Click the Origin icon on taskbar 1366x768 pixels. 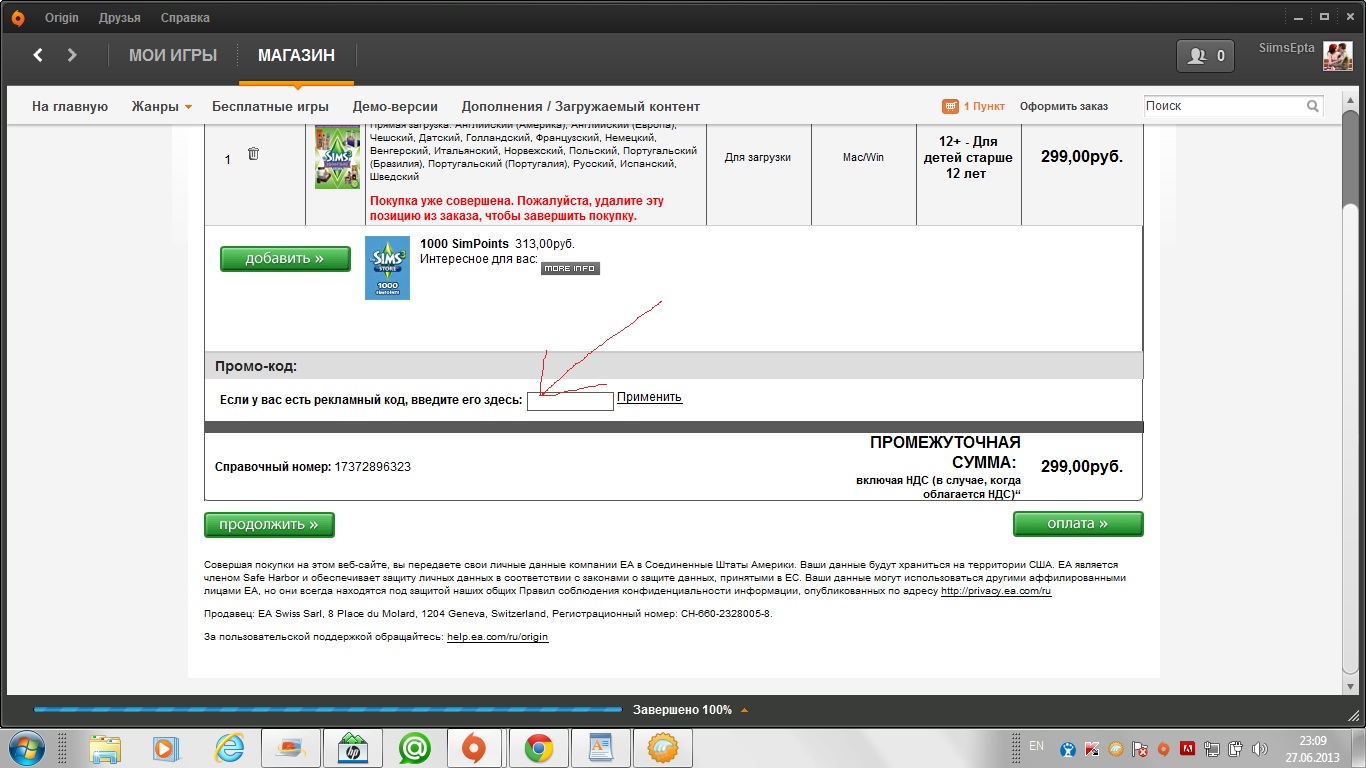point(476,748)
